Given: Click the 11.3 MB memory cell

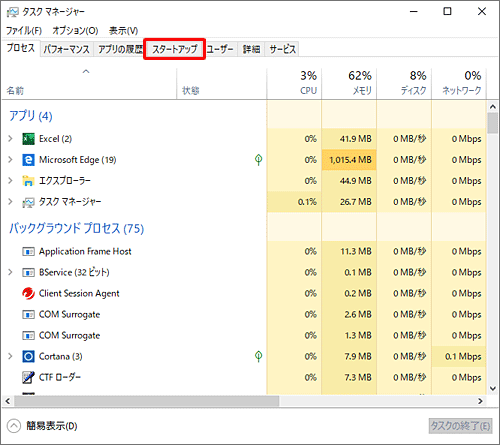Looking at the screenshot, I should click(x=349, y=251).
